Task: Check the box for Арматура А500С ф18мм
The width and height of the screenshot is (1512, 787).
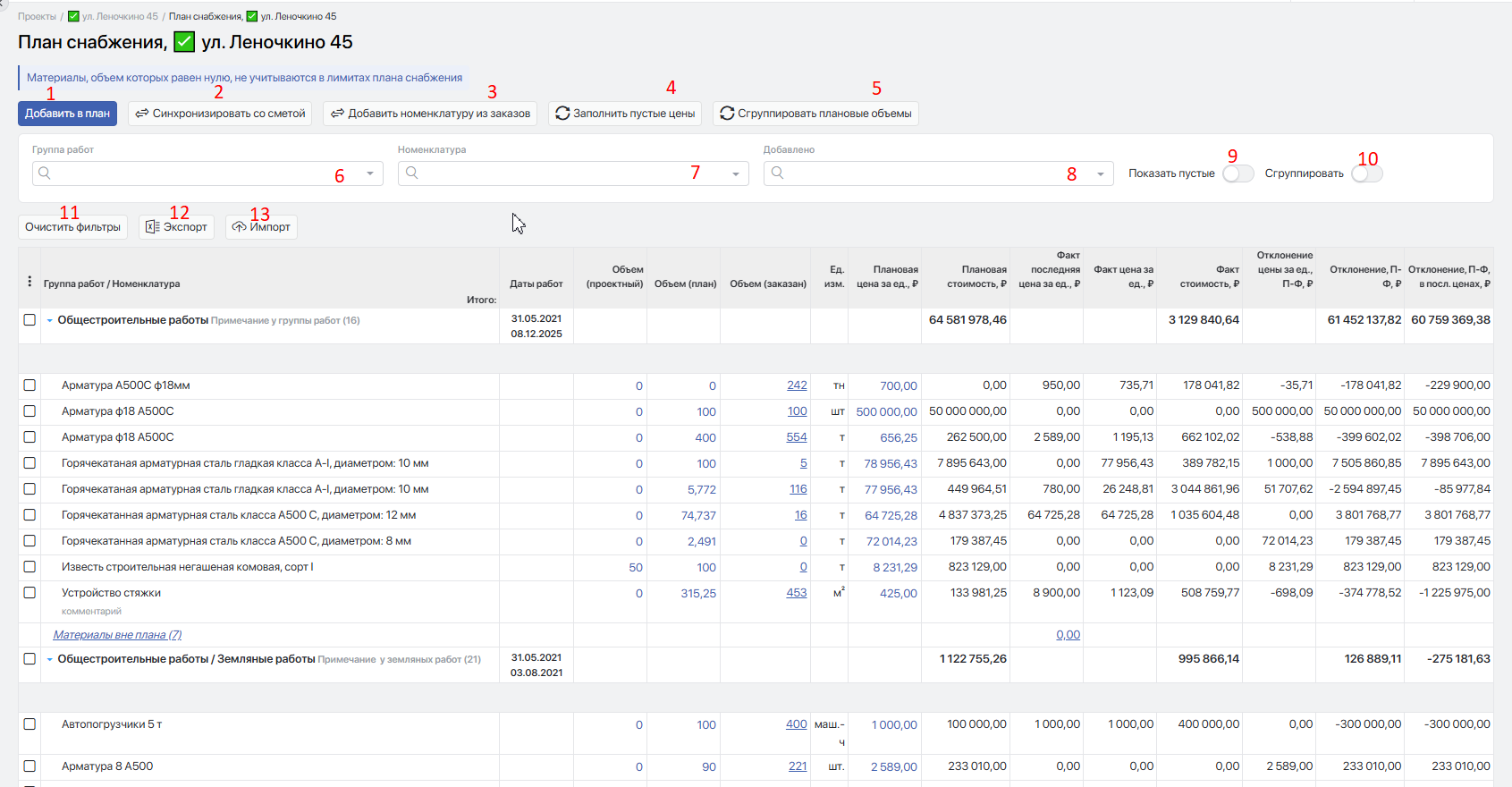Action: tap(30, 385)
